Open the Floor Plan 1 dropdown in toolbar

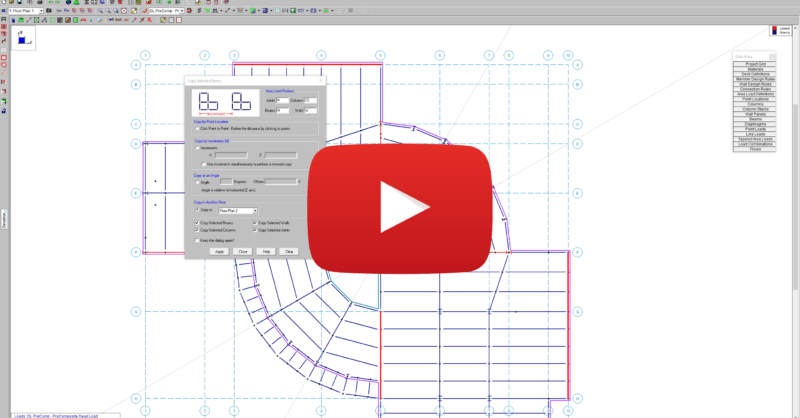click(41, 12)
